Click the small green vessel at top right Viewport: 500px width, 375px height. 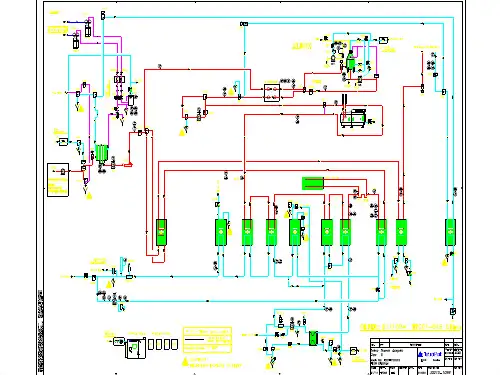tap(350, 61)
